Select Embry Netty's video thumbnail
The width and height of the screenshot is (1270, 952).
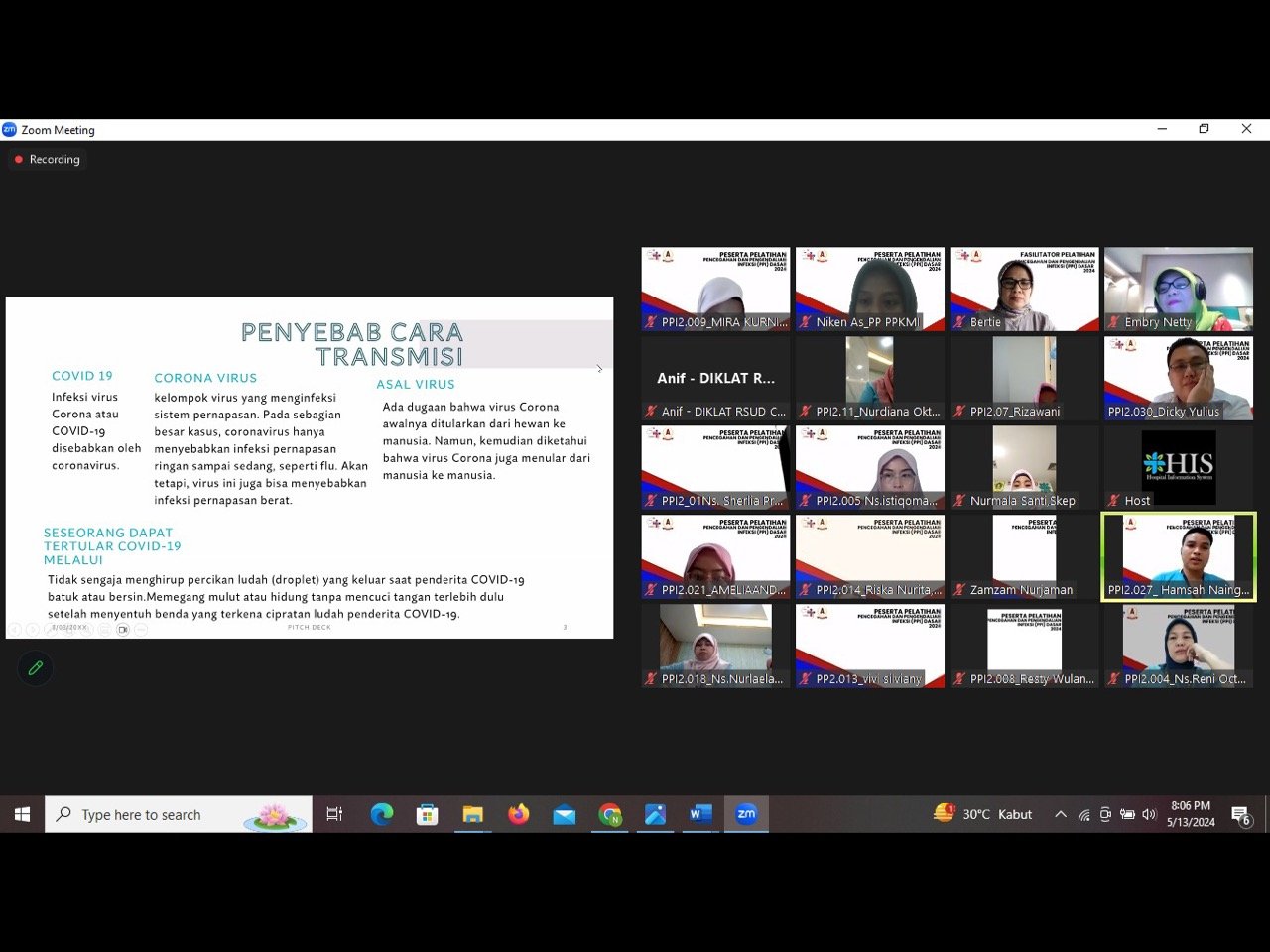coord(1178,289)
